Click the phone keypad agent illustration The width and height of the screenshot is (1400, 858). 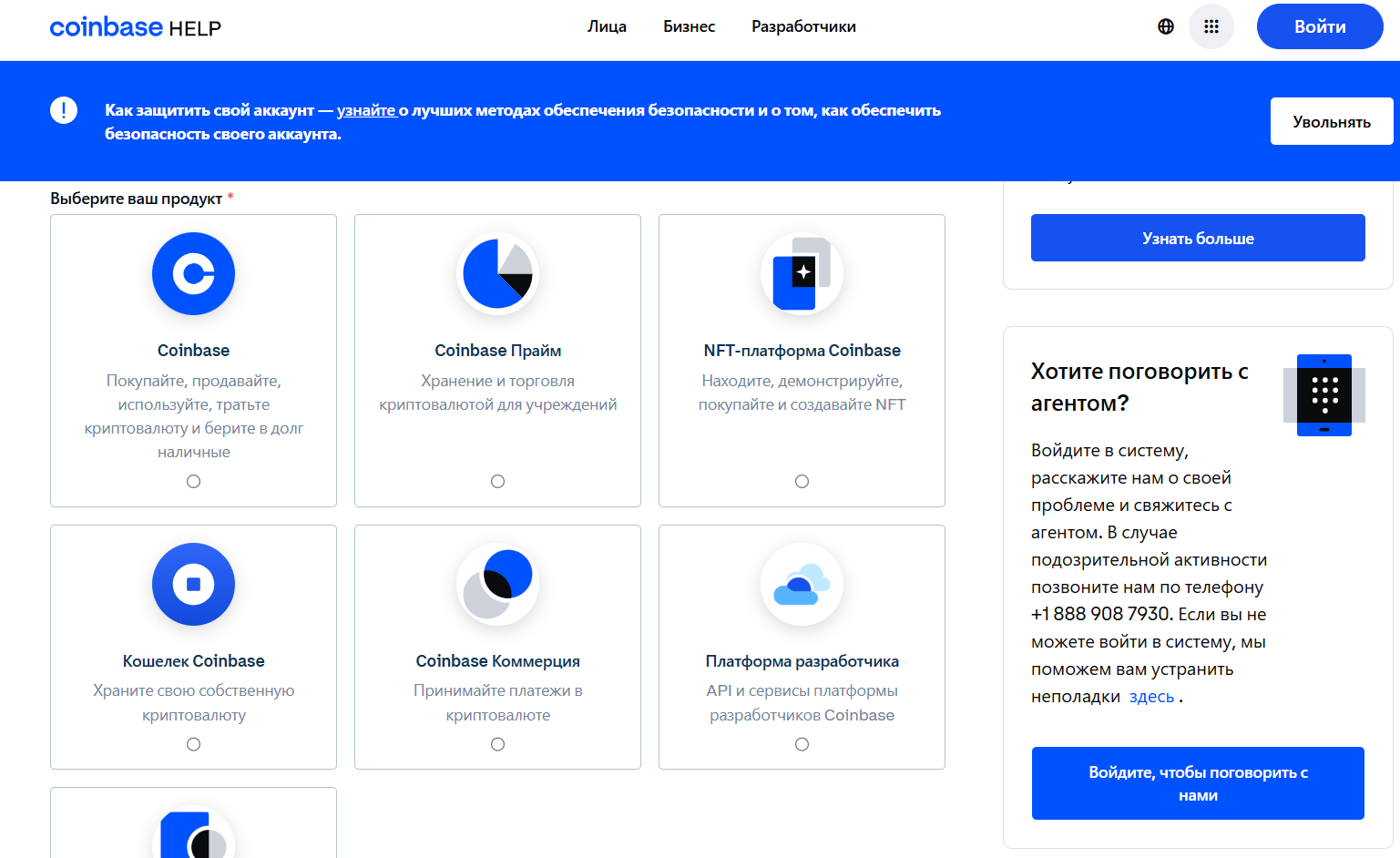click(1324, 395)
